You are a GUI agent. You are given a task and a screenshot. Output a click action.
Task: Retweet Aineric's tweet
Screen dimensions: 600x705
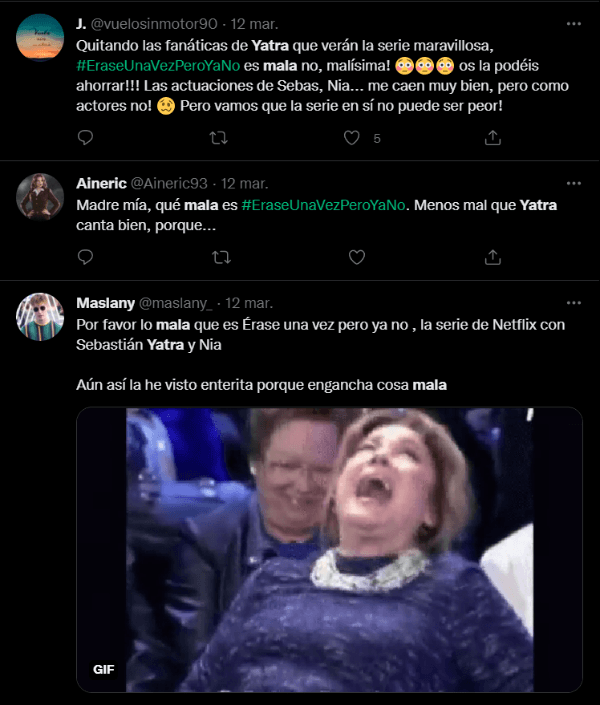point(221,257)
